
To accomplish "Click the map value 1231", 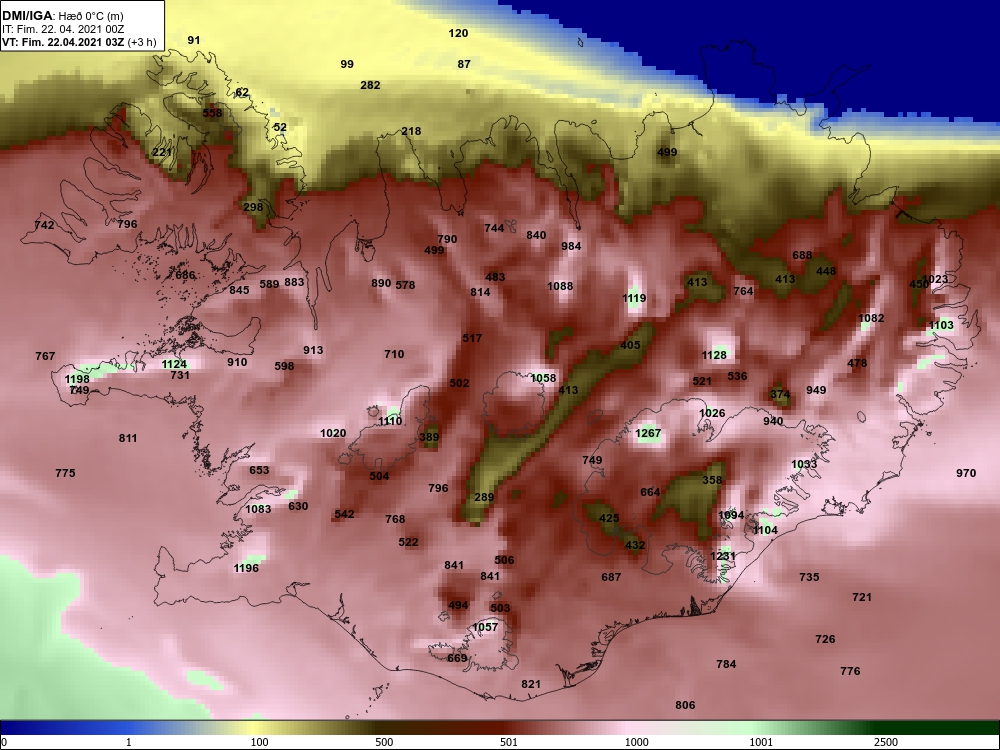I will [723, 555].
